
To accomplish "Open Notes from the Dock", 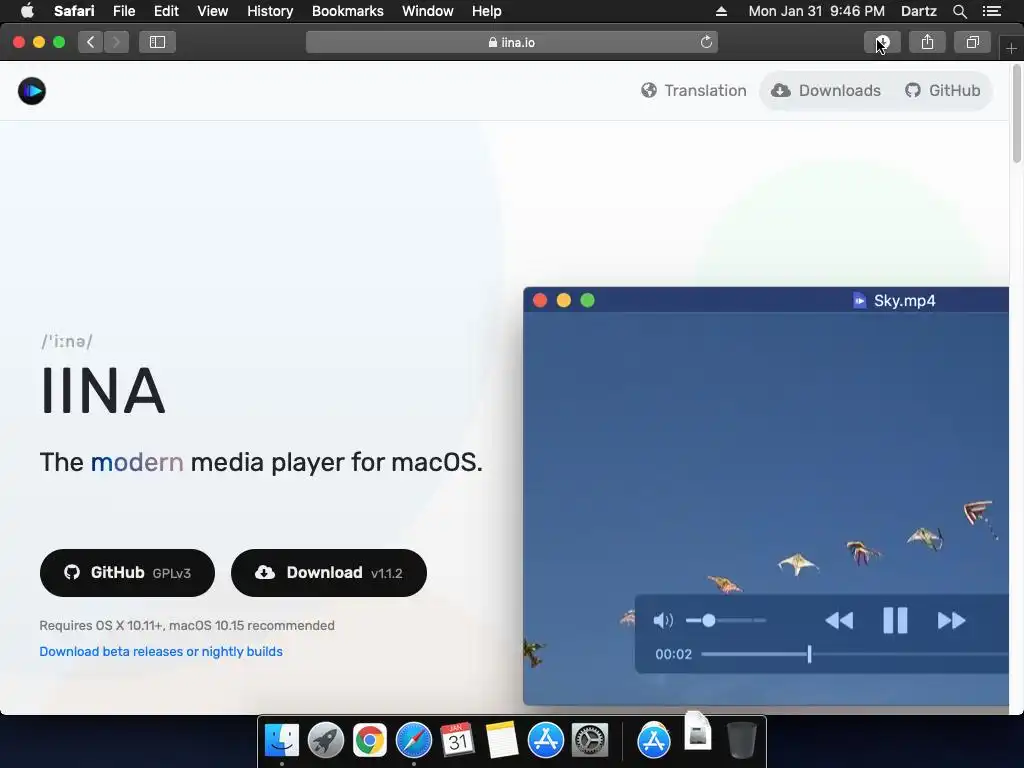I will click(x=502, y=740).
